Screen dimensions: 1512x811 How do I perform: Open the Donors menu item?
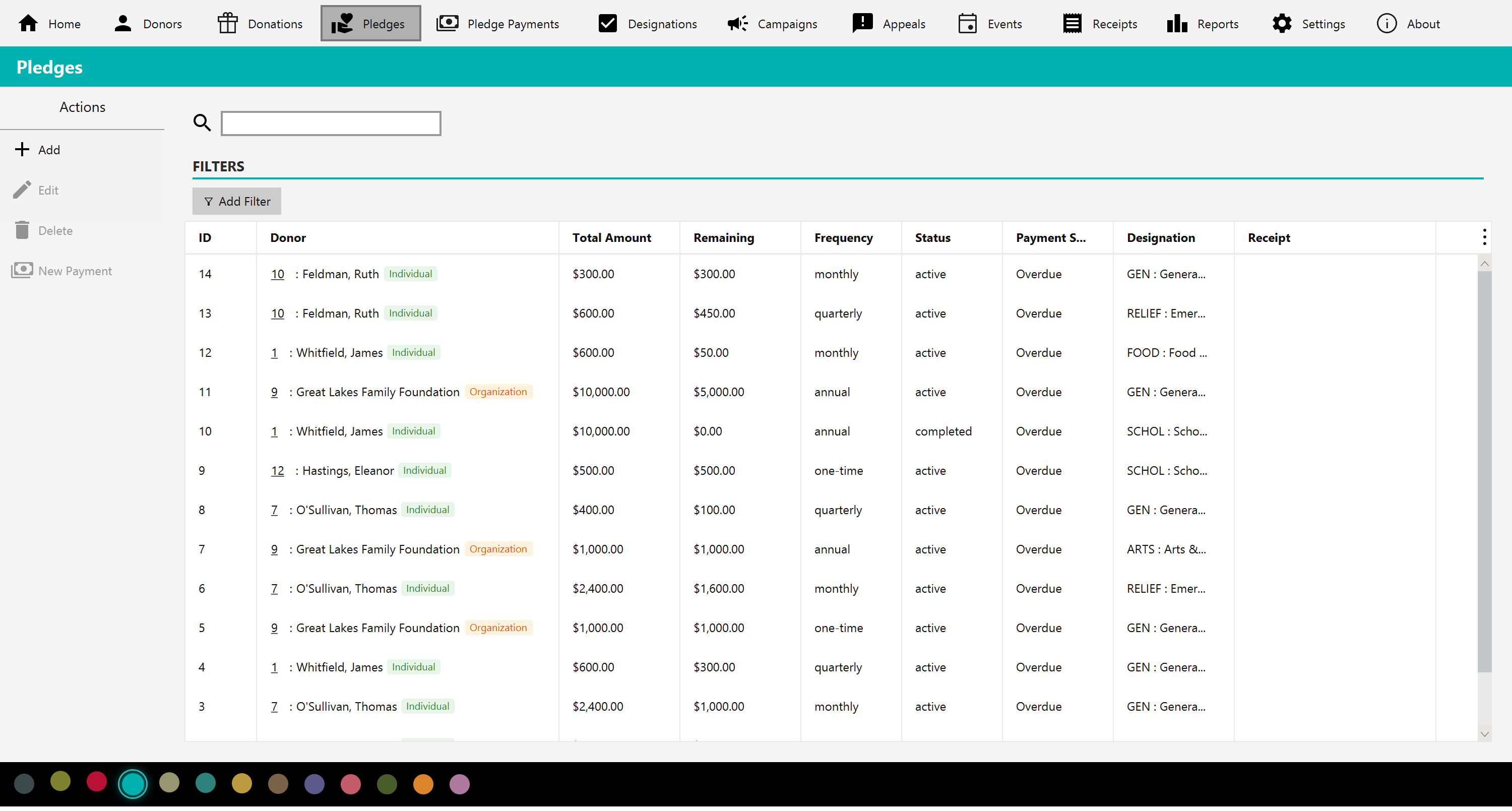tap(148, 24)
